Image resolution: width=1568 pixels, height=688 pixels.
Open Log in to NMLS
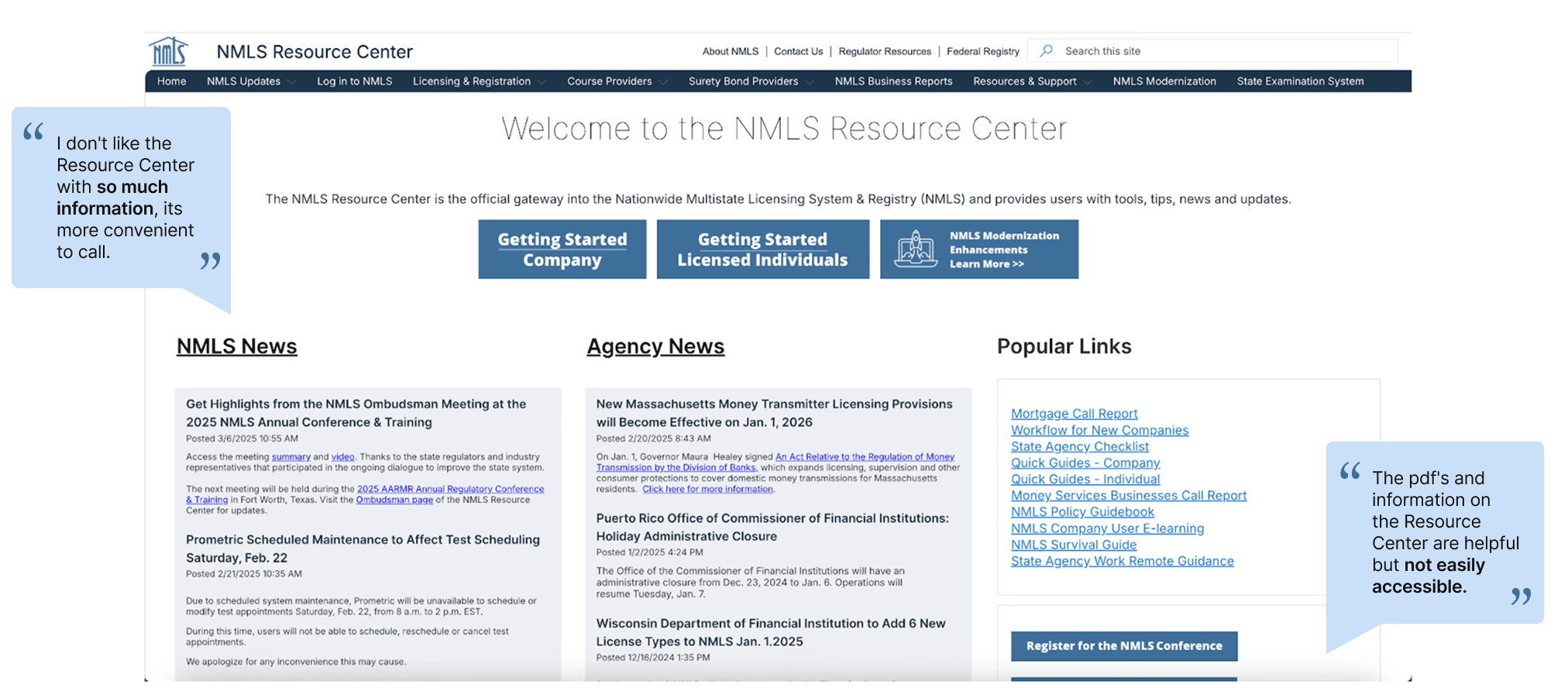354,81
